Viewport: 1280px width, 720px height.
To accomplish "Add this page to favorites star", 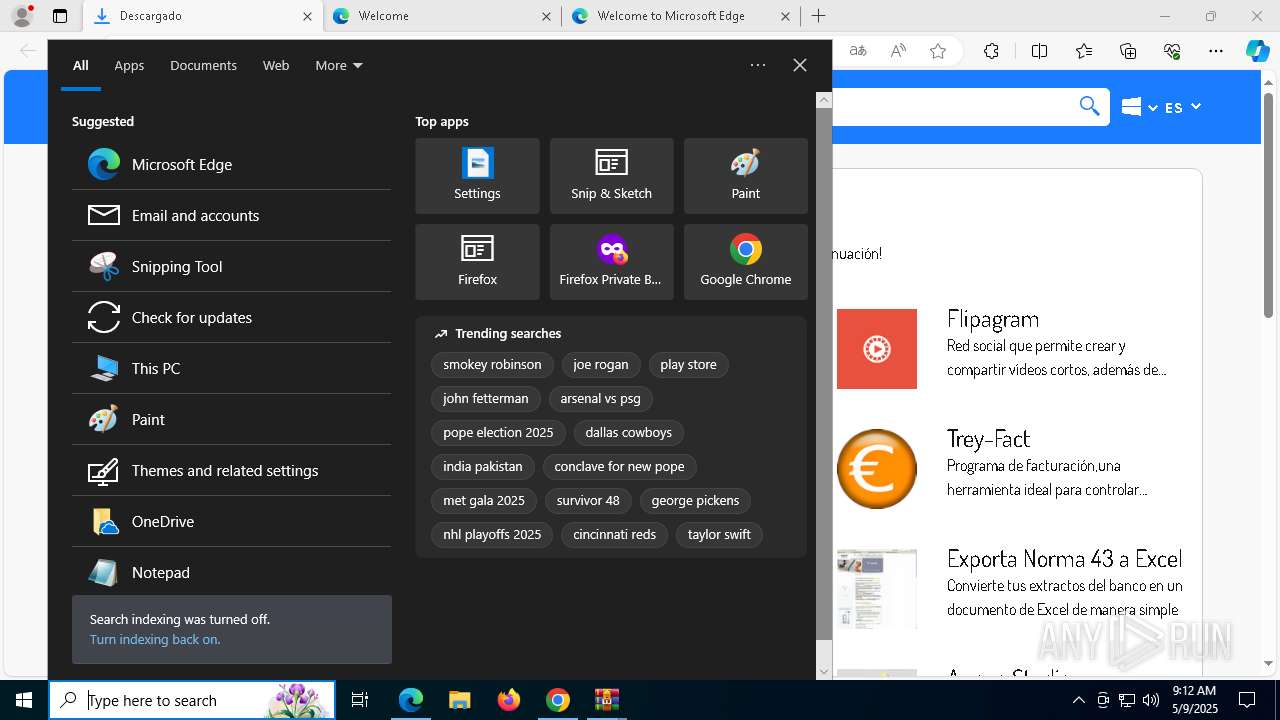I will point(938,51).
